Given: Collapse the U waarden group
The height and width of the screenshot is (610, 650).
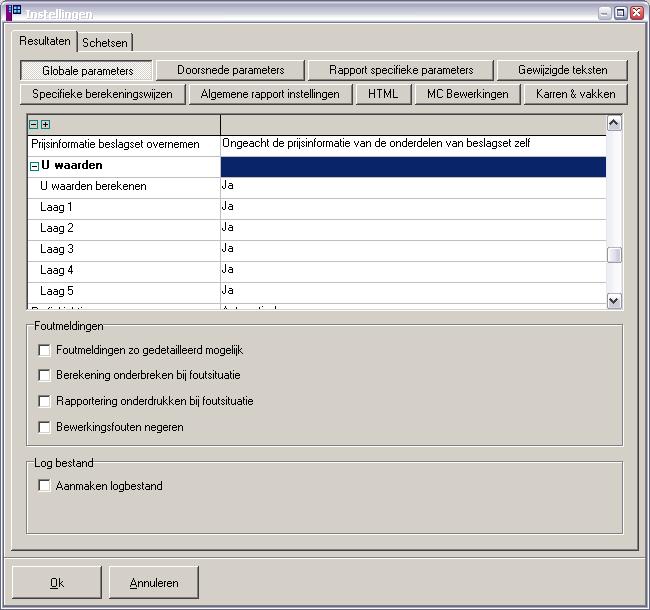Looking at the screenshot, I should [34, 167].
